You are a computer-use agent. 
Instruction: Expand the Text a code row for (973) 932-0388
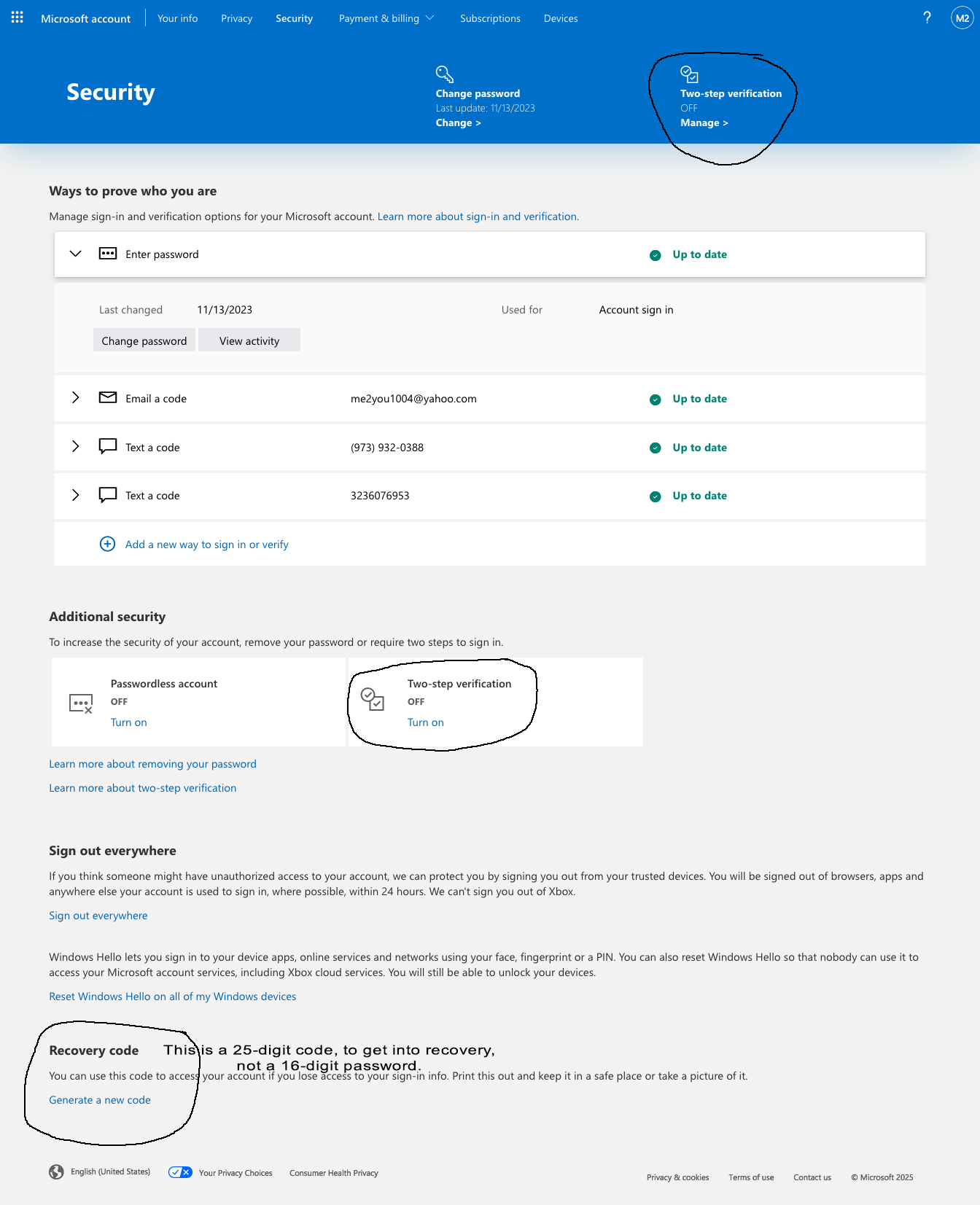pos(76,446)
